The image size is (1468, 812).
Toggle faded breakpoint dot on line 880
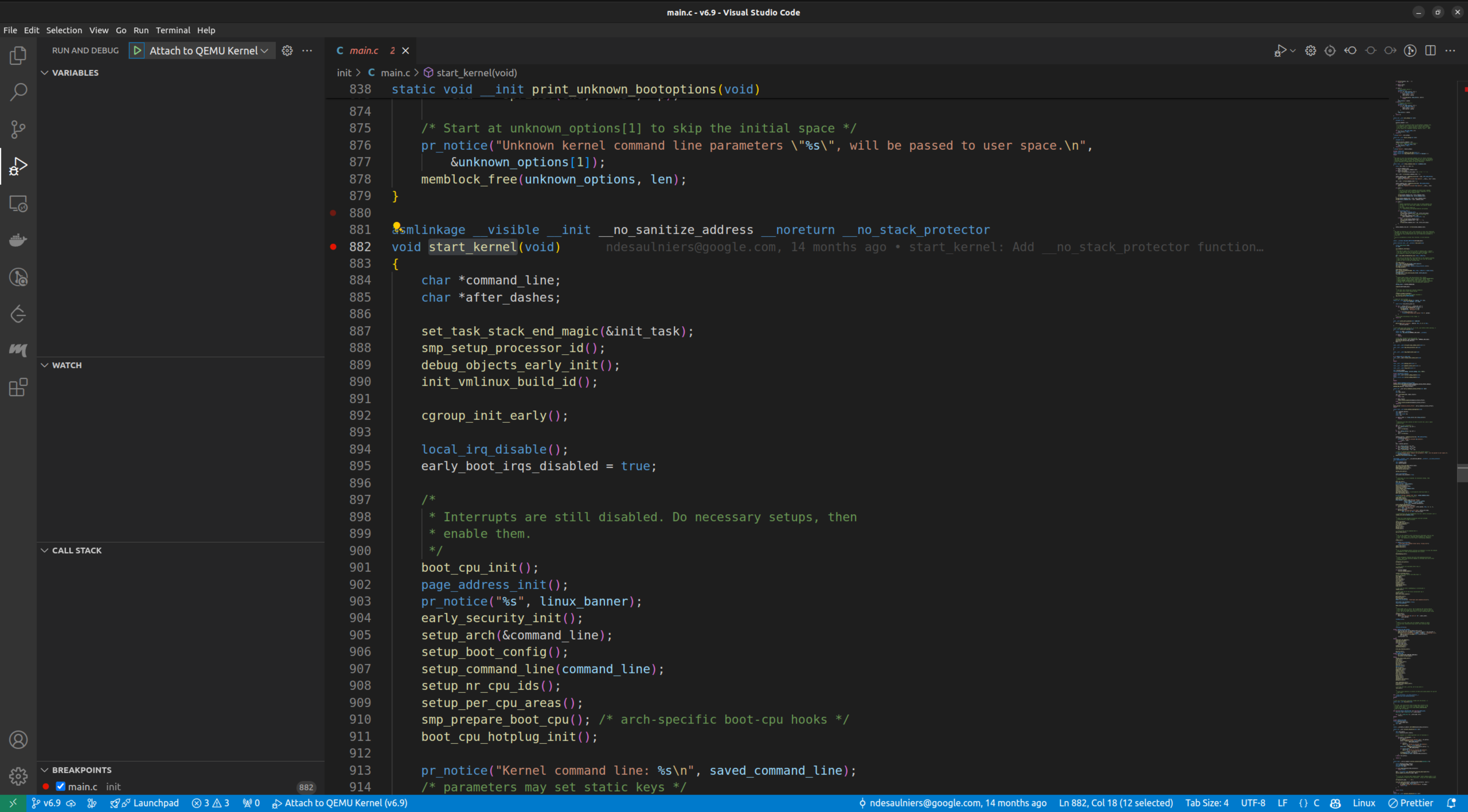coord(333,213)
